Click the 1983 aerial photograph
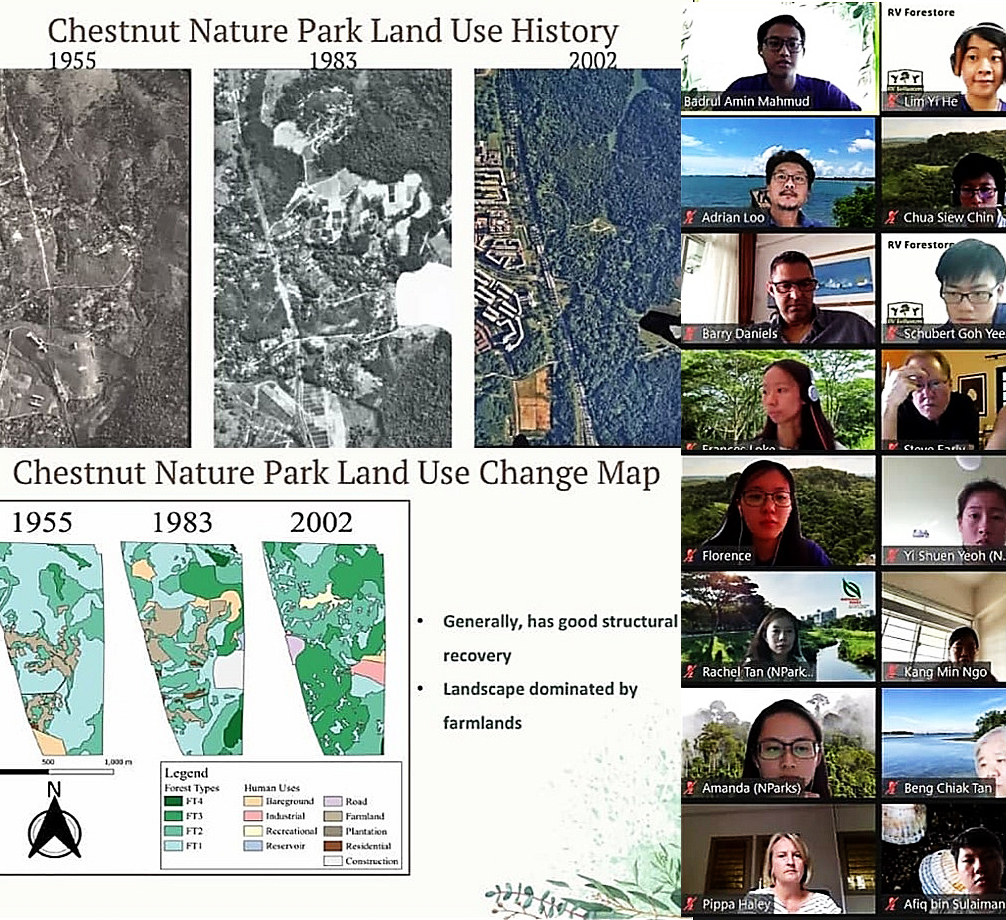 [x=332, y=258]
